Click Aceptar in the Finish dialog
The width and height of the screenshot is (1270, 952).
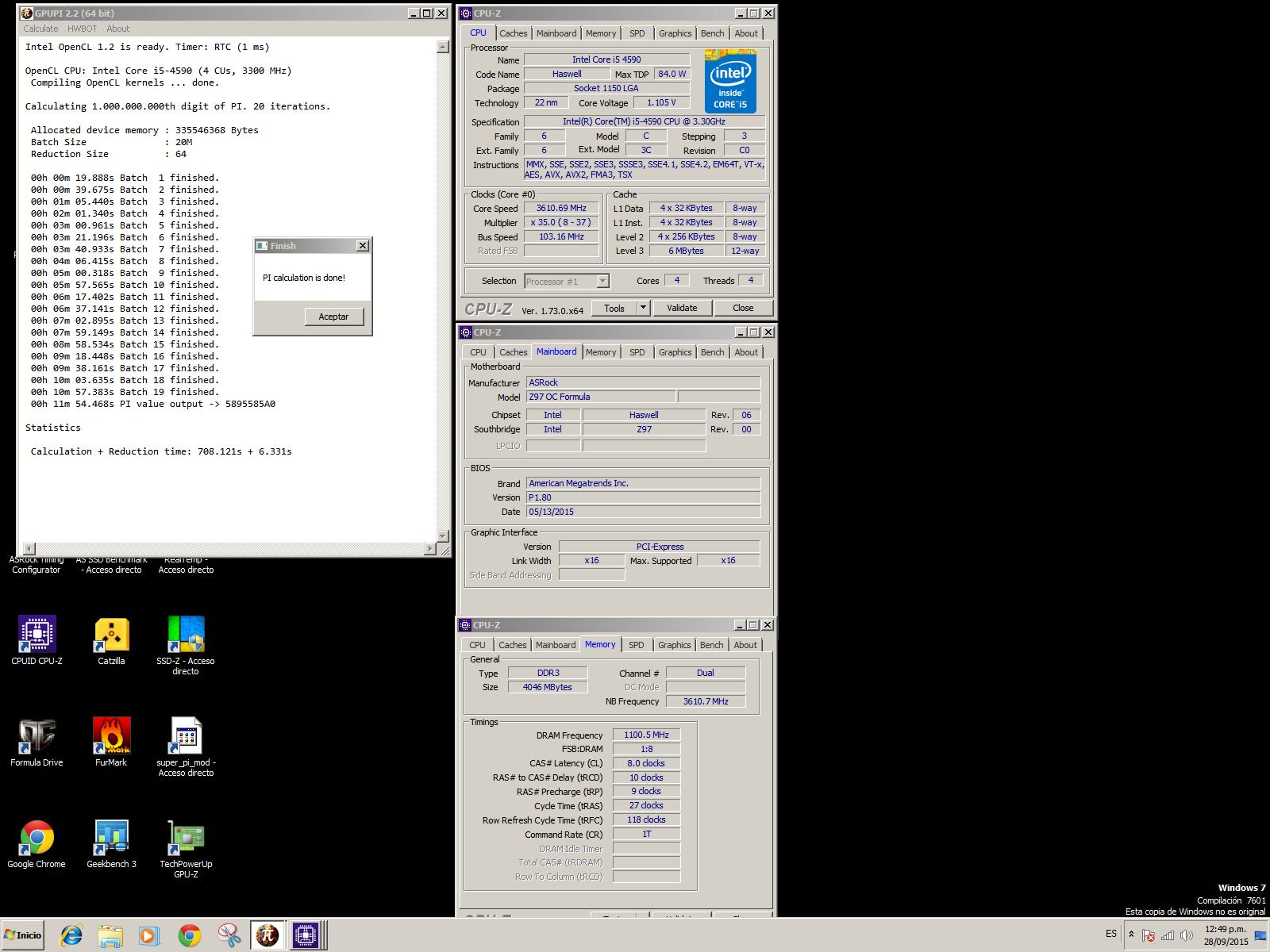[333, 317]
